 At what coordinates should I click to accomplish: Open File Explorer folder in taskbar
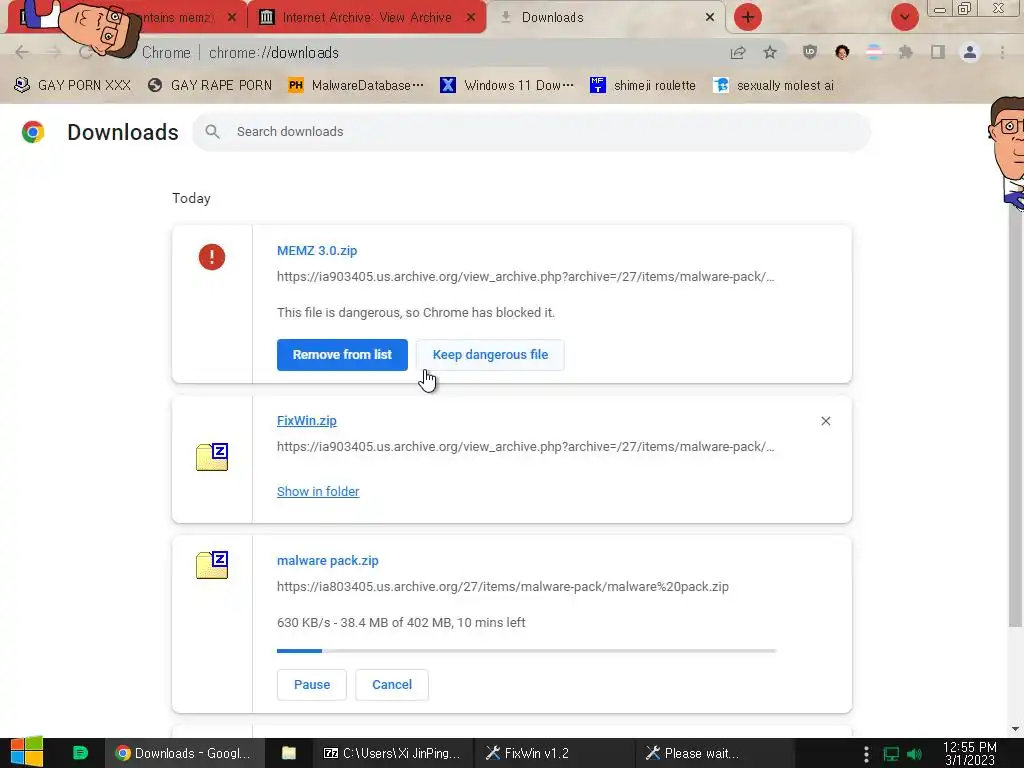coord(289,753)
